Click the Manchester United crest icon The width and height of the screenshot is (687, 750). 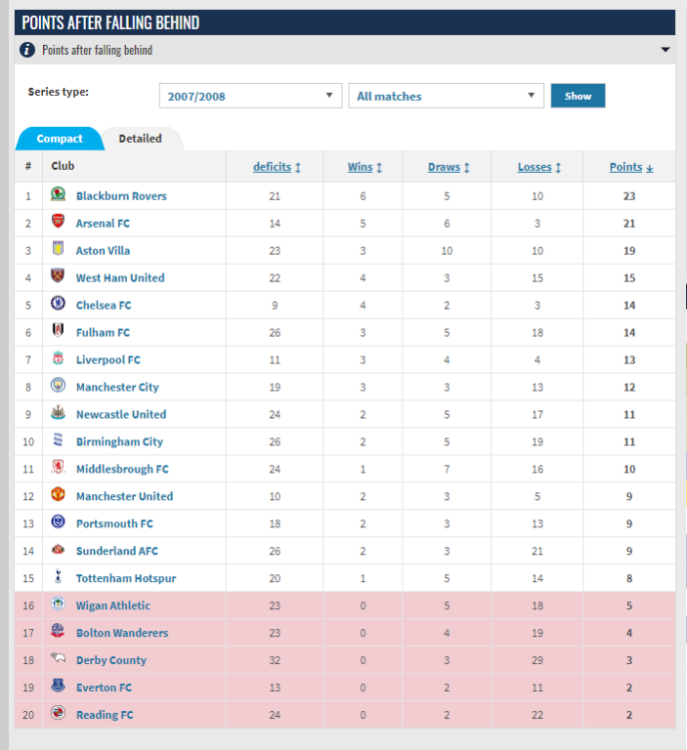point(58,496)
